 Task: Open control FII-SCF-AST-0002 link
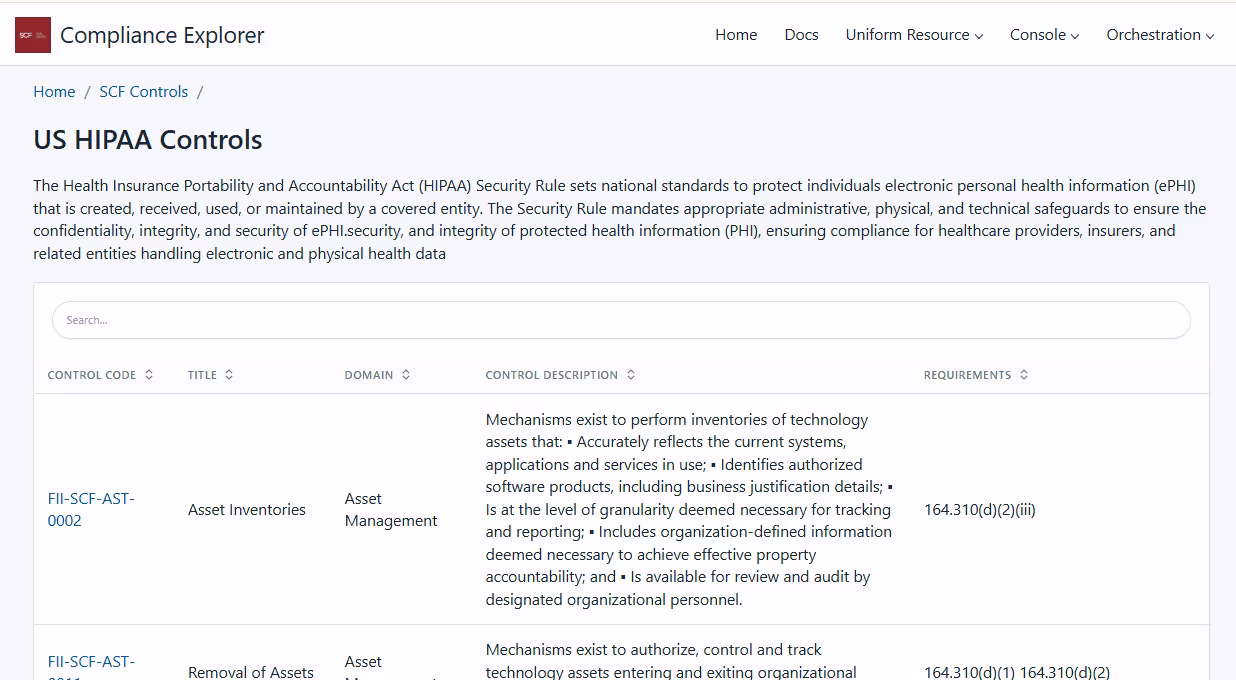[91, 509]
